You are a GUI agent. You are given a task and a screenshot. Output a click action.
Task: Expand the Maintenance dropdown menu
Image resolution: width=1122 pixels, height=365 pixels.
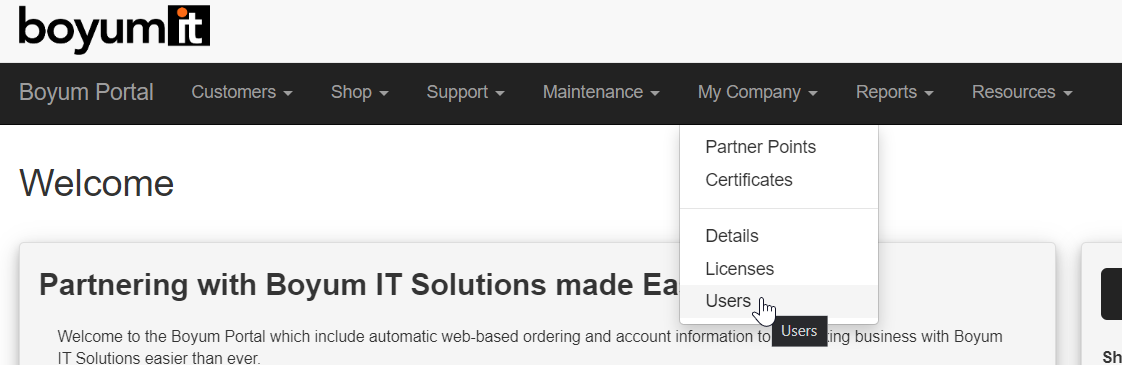pyautogui.click(x=601, y=92)
